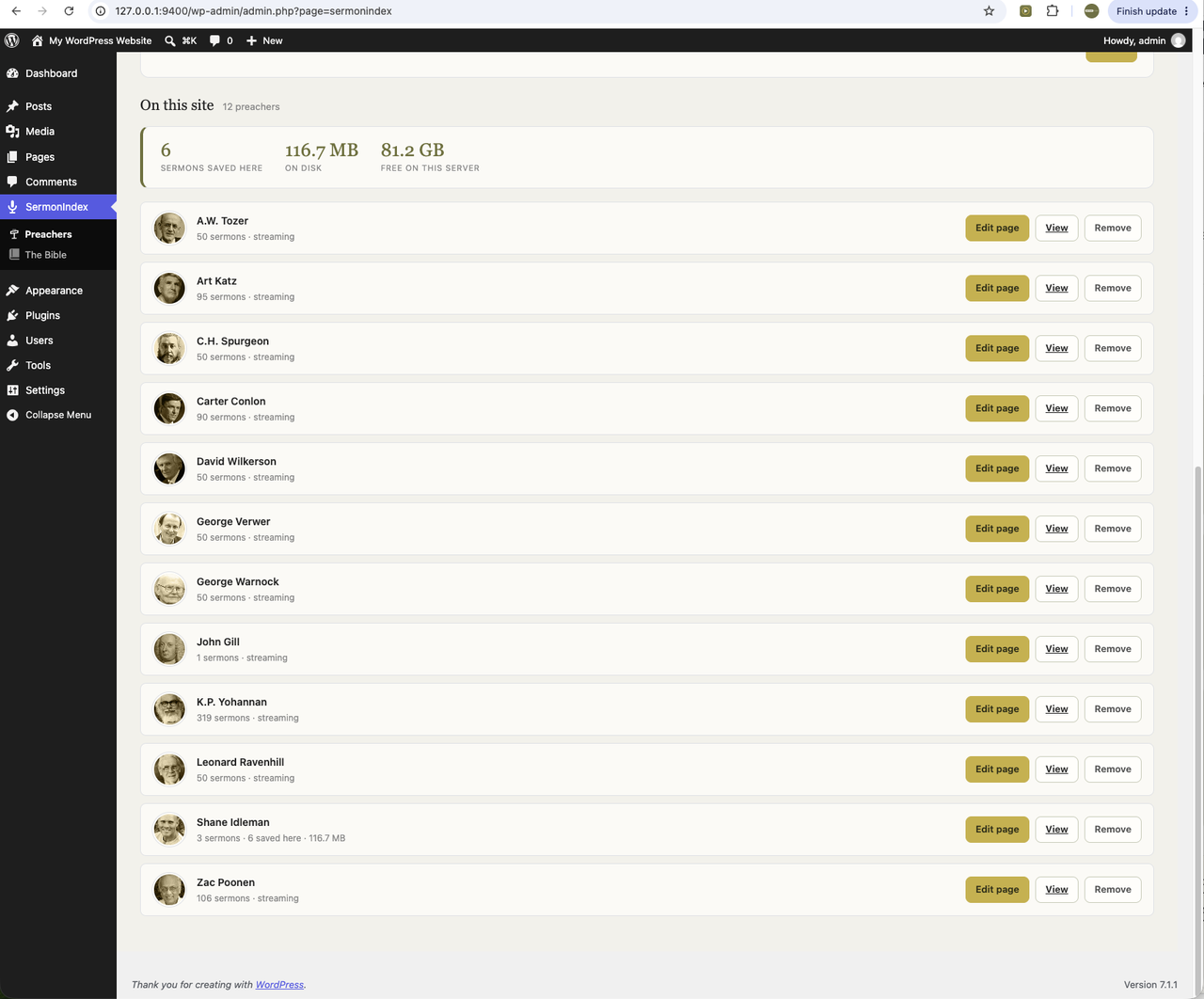Click the Shane Idleman name text
Viewport: 1204px width, 999px height.
point(232,822)
